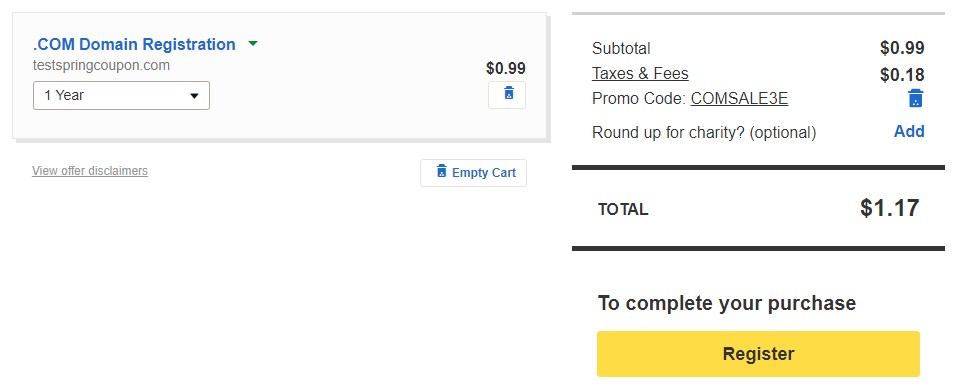Viewport: 960px width, 389px height.
Task: Click the Empty Cart button label
Action: pos(484,173)
